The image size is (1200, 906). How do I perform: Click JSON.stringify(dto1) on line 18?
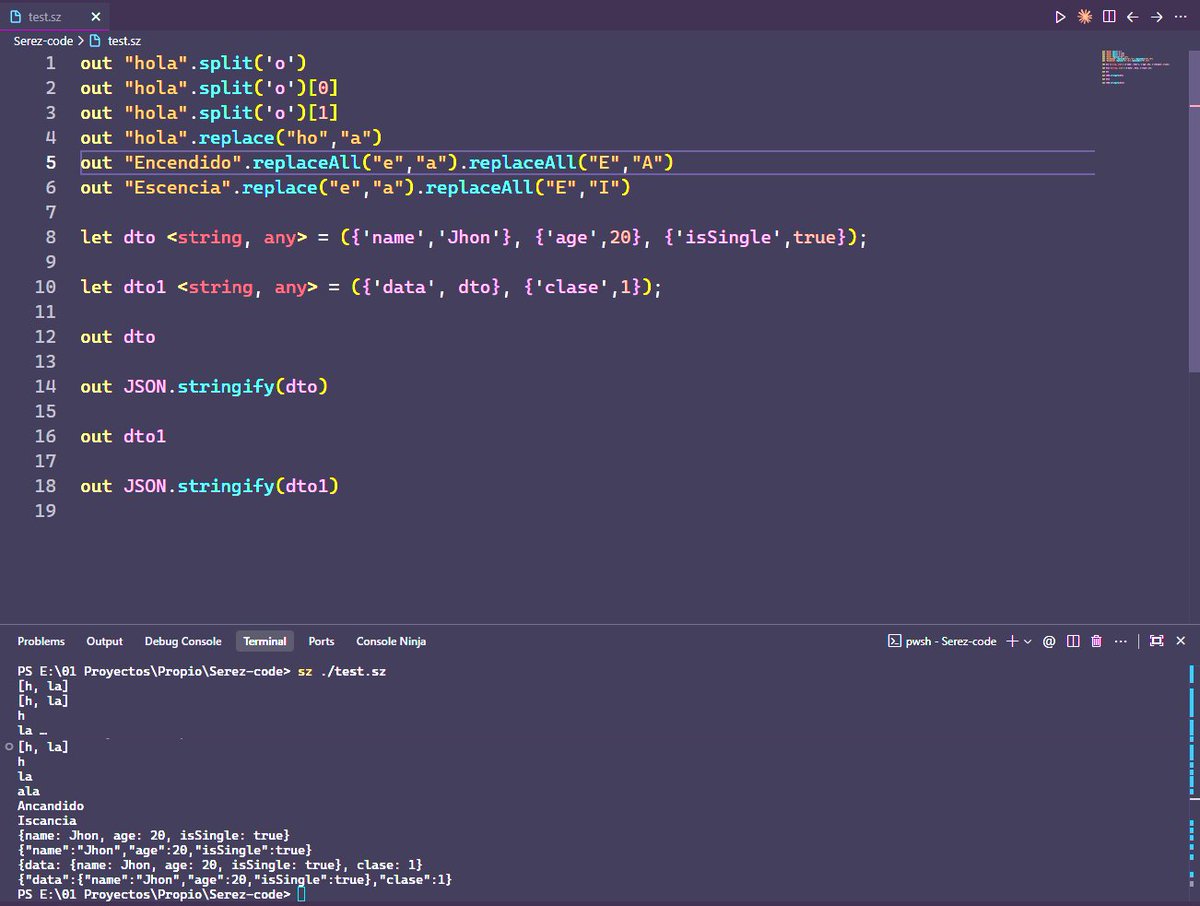pyautogui.click(x=231, y=486)
